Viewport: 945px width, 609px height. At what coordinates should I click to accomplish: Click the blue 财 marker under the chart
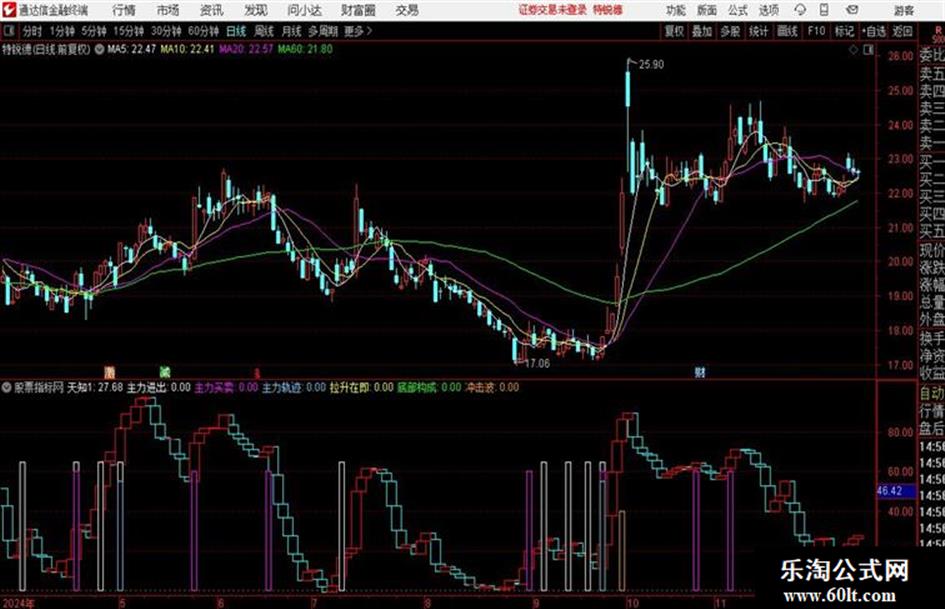[x=700, y=372]
